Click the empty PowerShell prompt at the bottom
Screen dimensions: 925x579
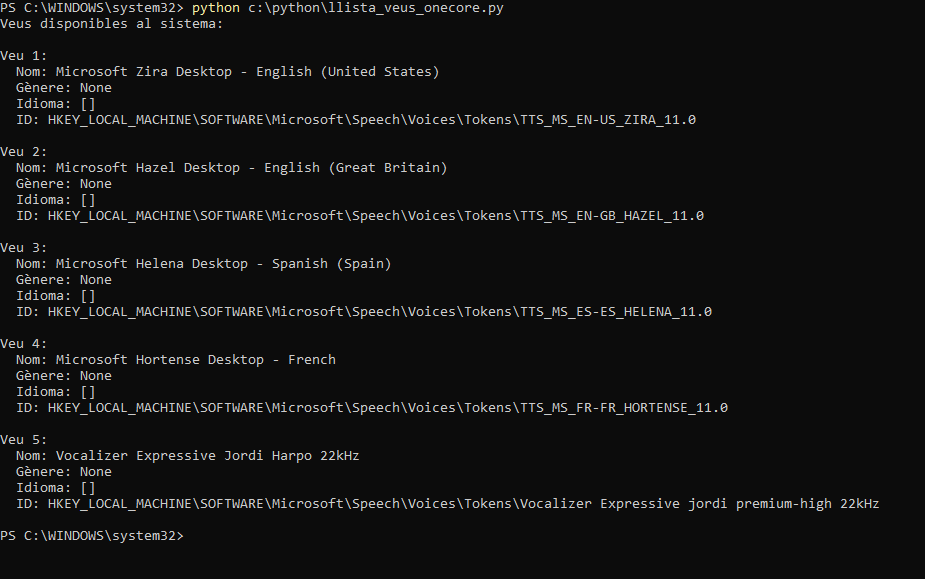(92, 536)
